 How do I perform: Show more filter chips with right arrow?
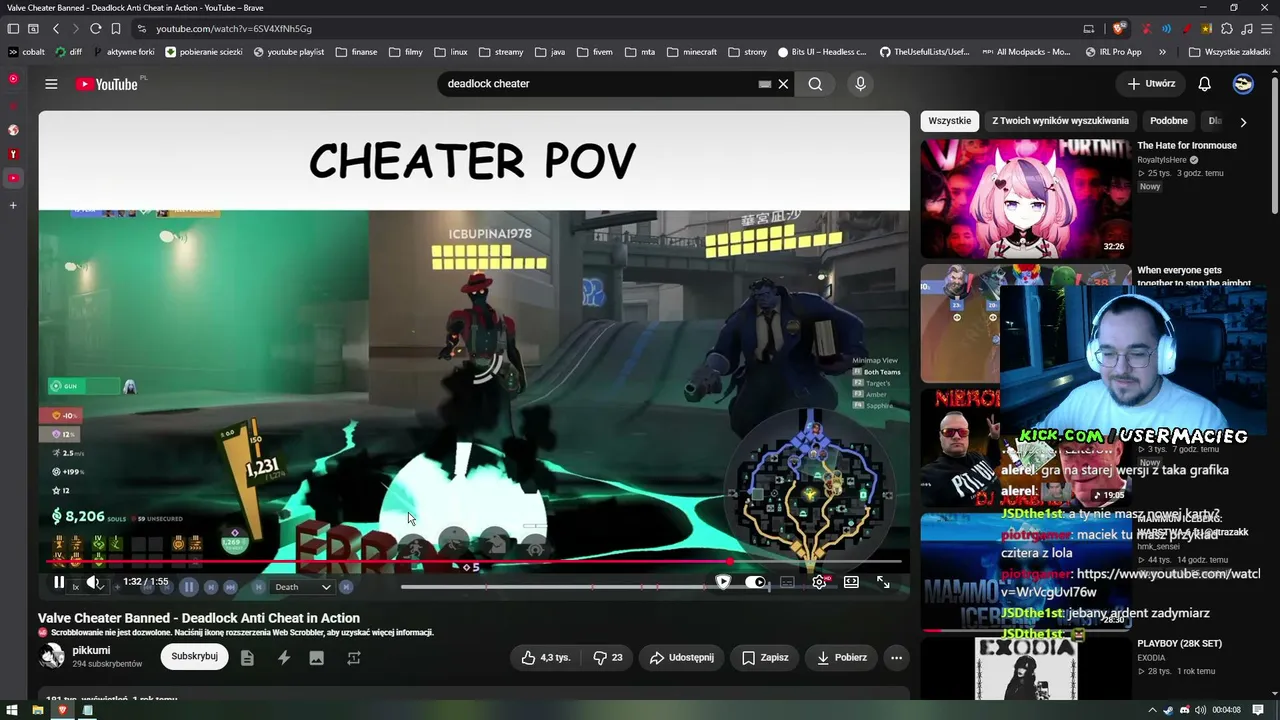tap(1243, 122)
